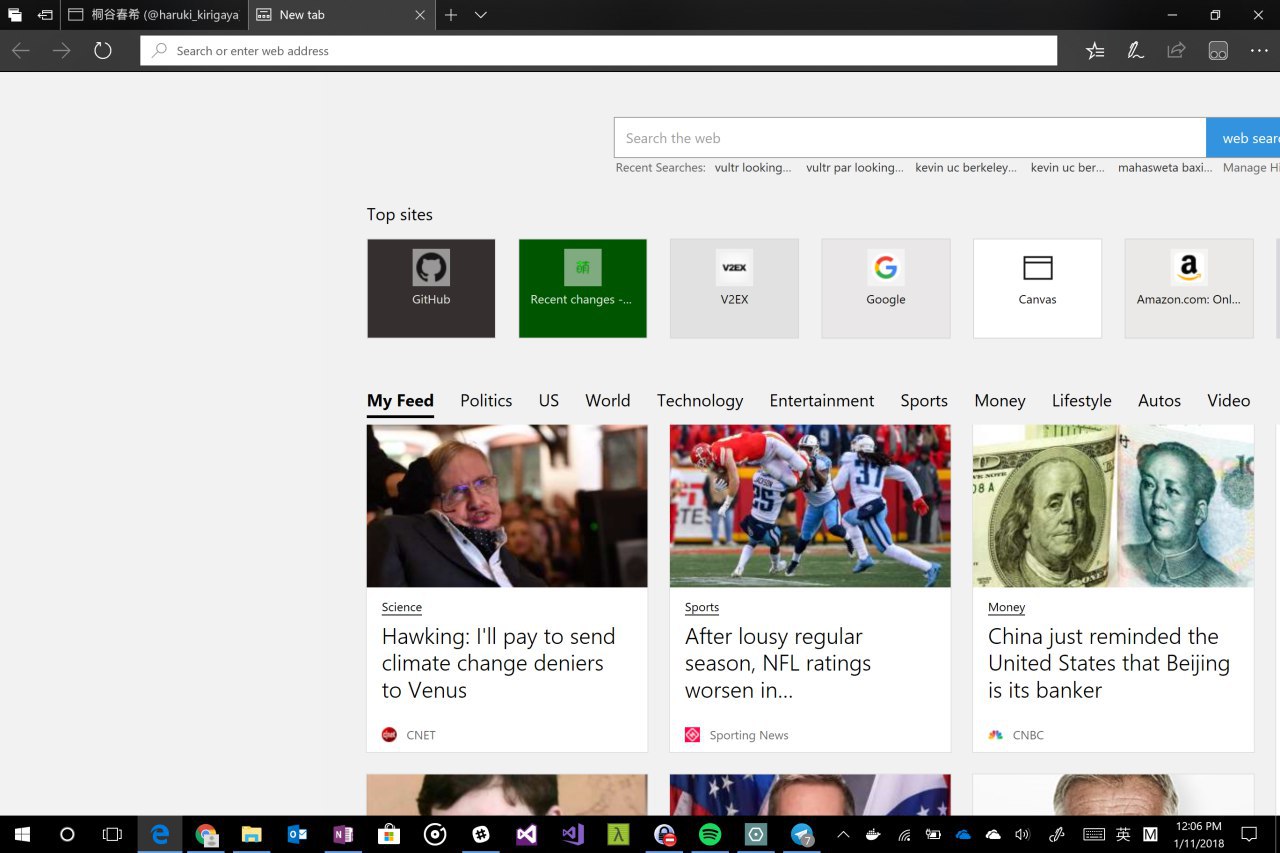Click the blue web search button
Image resolution: width=1280 pixels, height=853 pixels.
(1243, 138)
